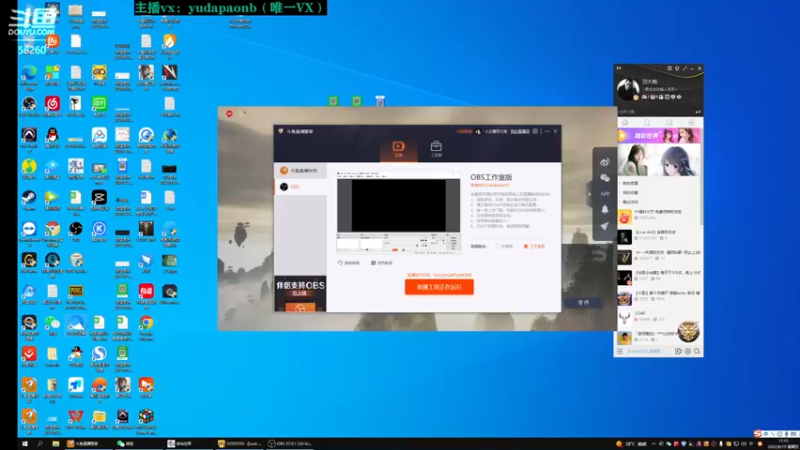Open settings gear in broadcast manager title bar
The width and height of the screenshot is (800, 450).
click(x=535, y=131)
